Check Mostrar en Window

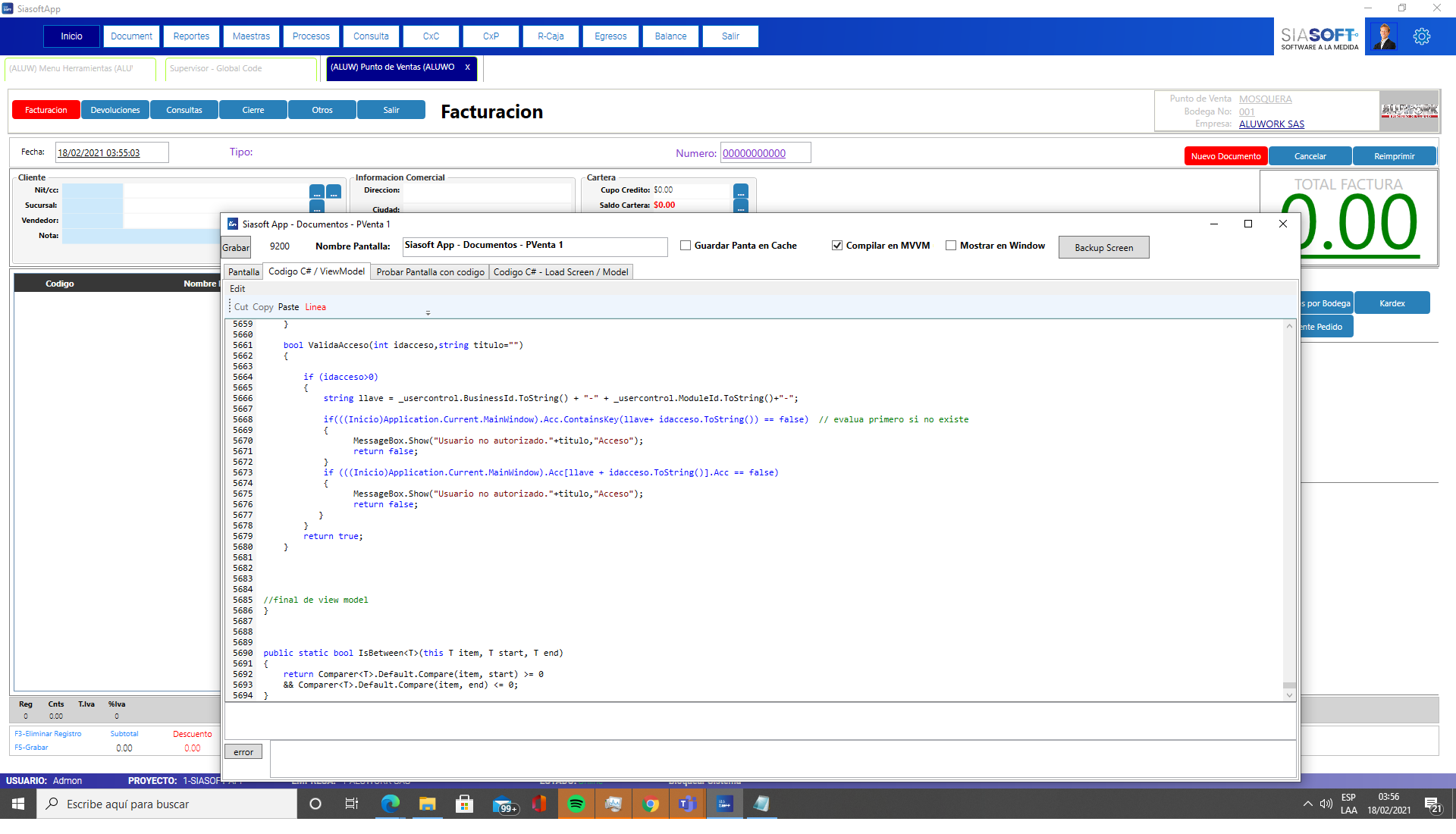click(x=951, y=245)
